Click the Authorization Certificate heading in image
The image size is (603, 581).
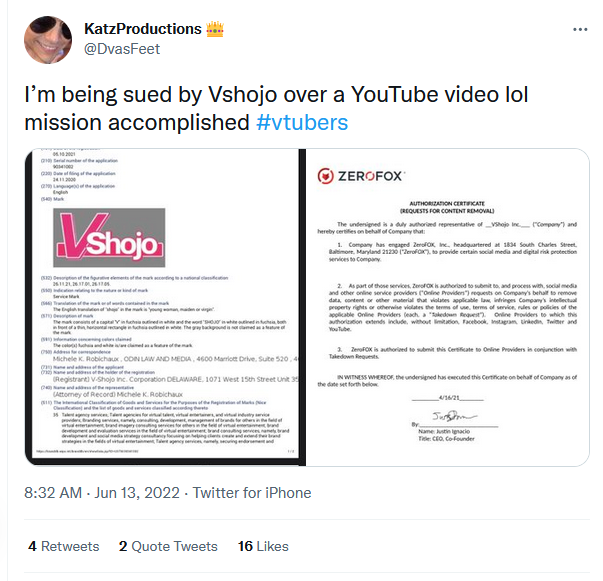(x=447, y=207)
